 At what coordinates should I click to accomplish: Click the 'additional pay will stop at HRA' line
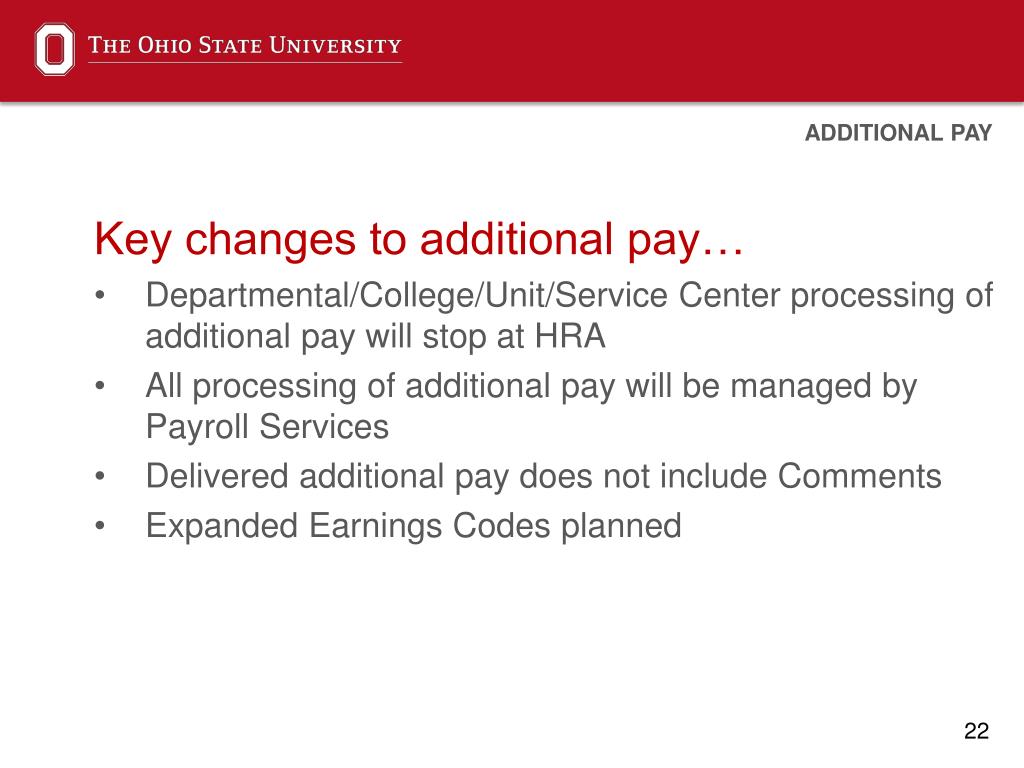click(x=376, y=337)
